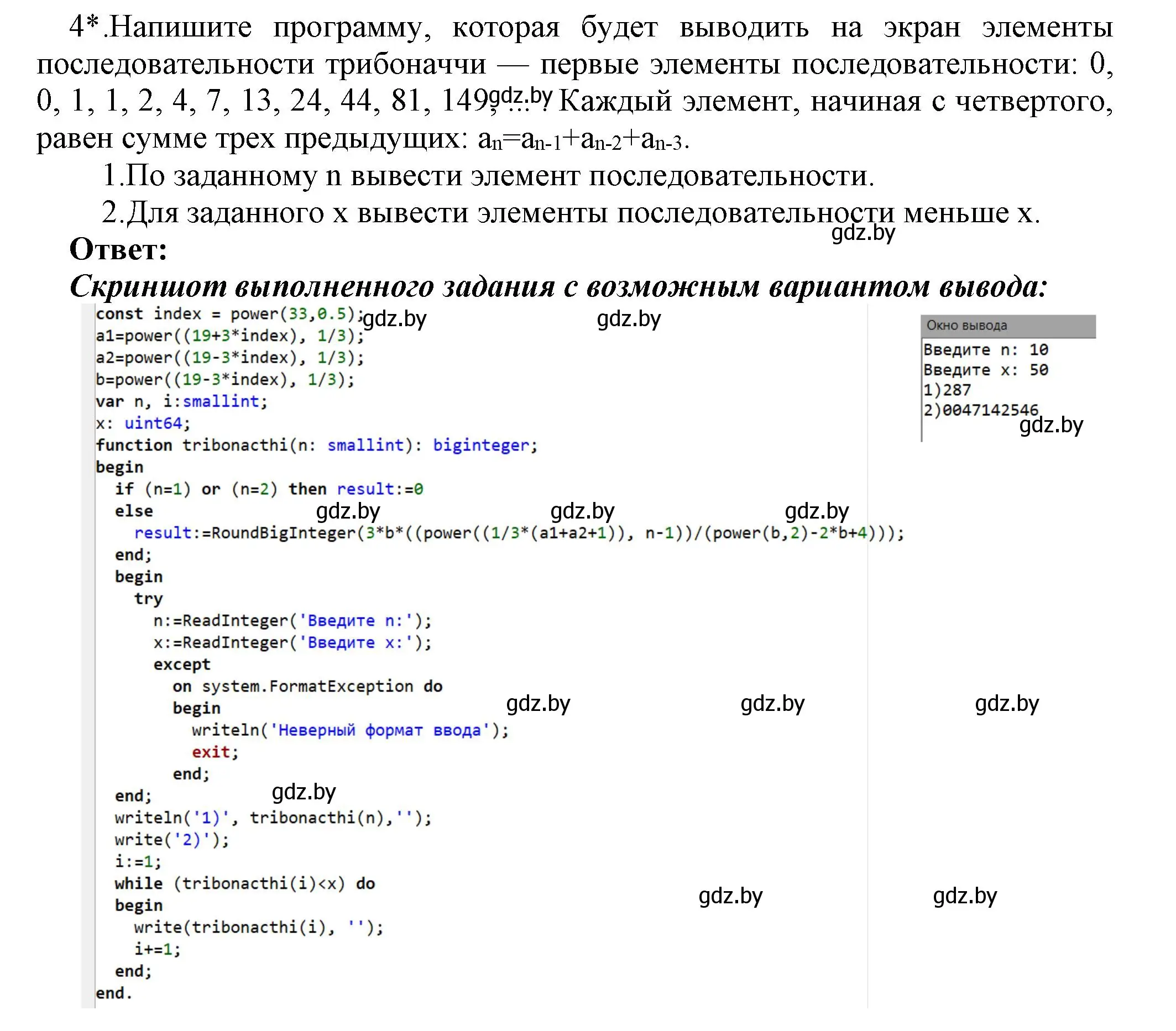Click the 'Окно вывода' output panel header
Image resolution: width=1176 pixels, height=1031 pixels.
click(x=1007, y=326)
